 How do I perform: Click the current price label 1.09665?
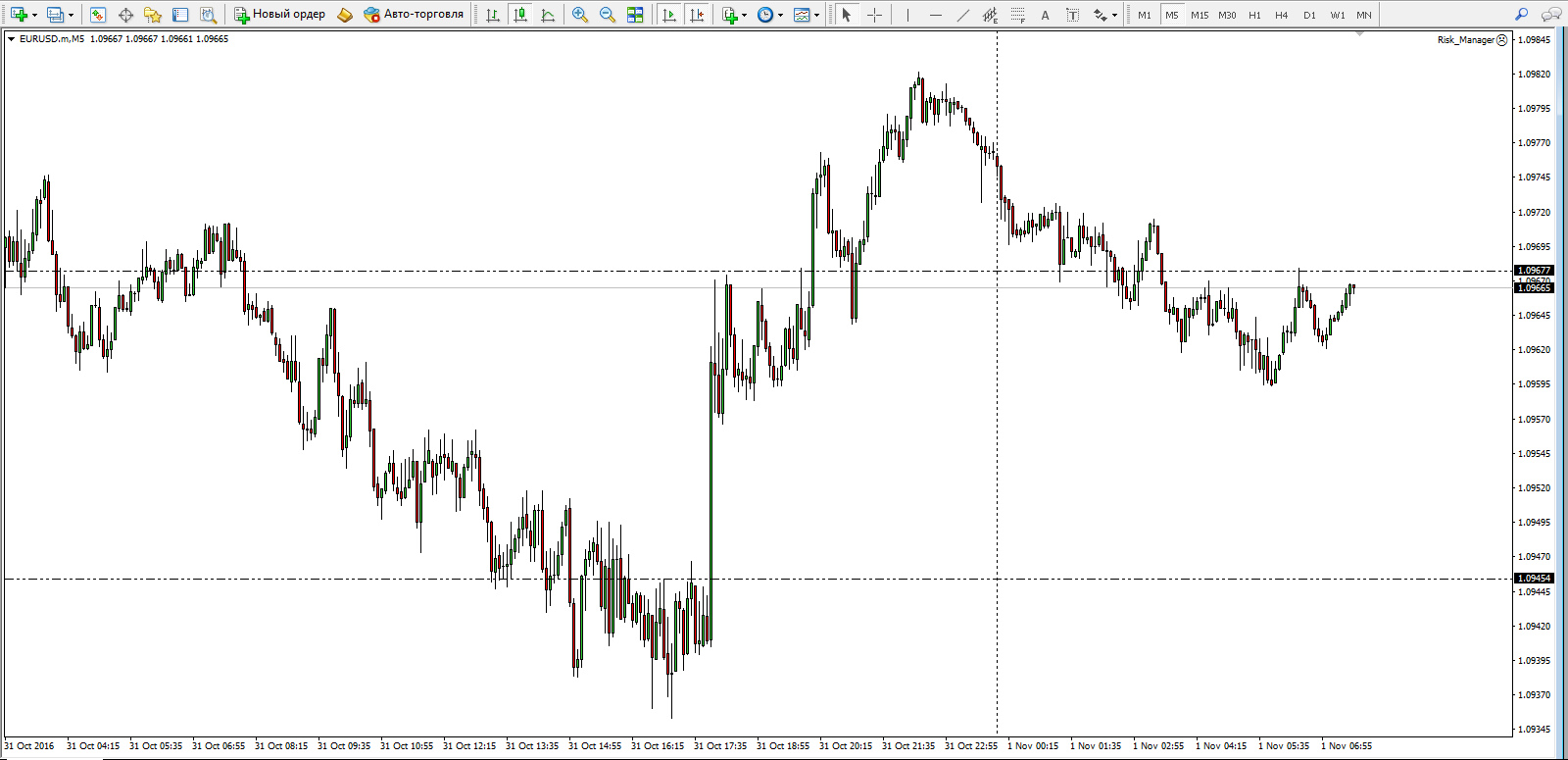pos(1534,288)
